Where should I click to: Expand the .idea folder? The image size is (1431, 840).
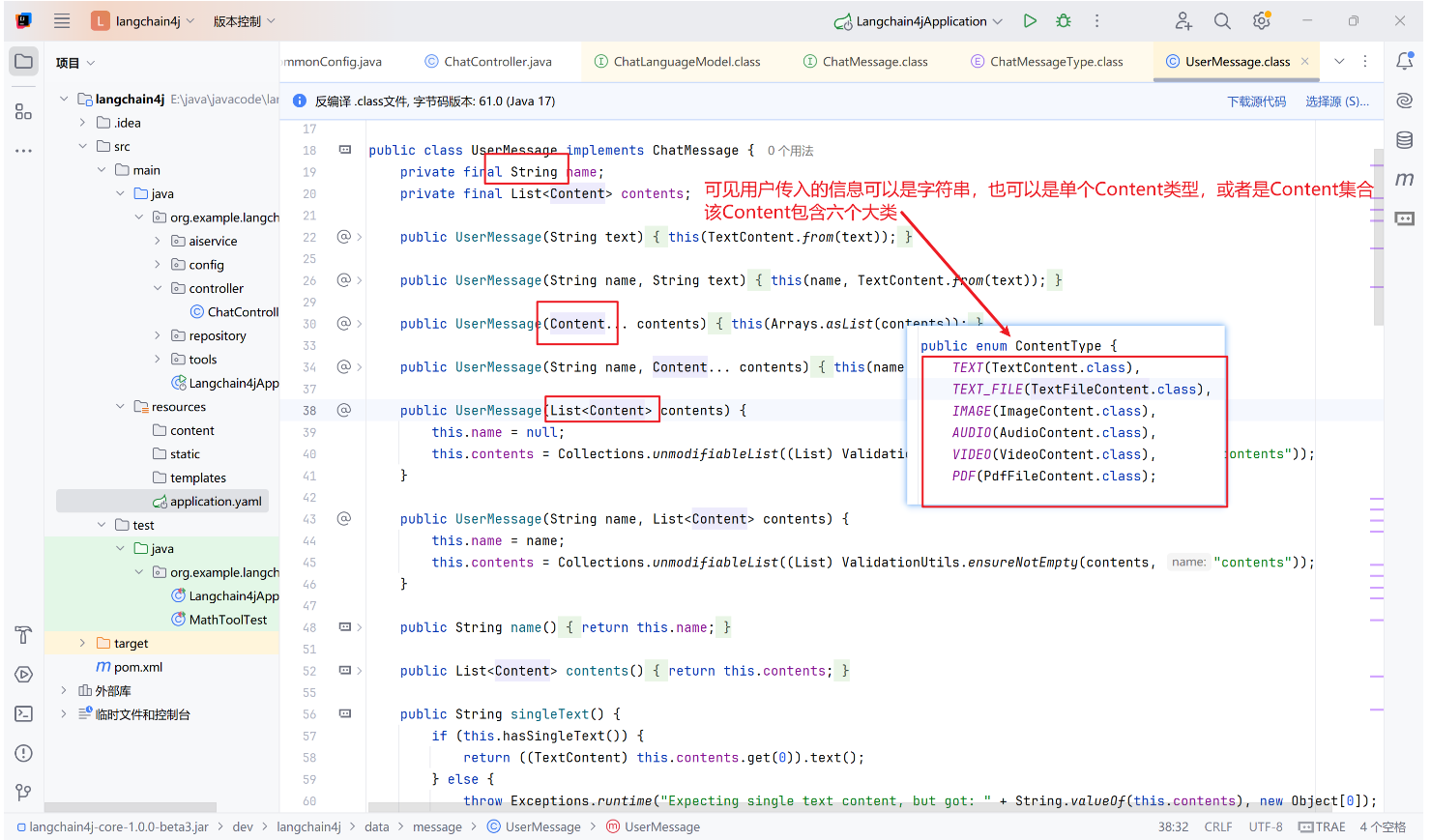pyautogui.click(x=82, y=123)
